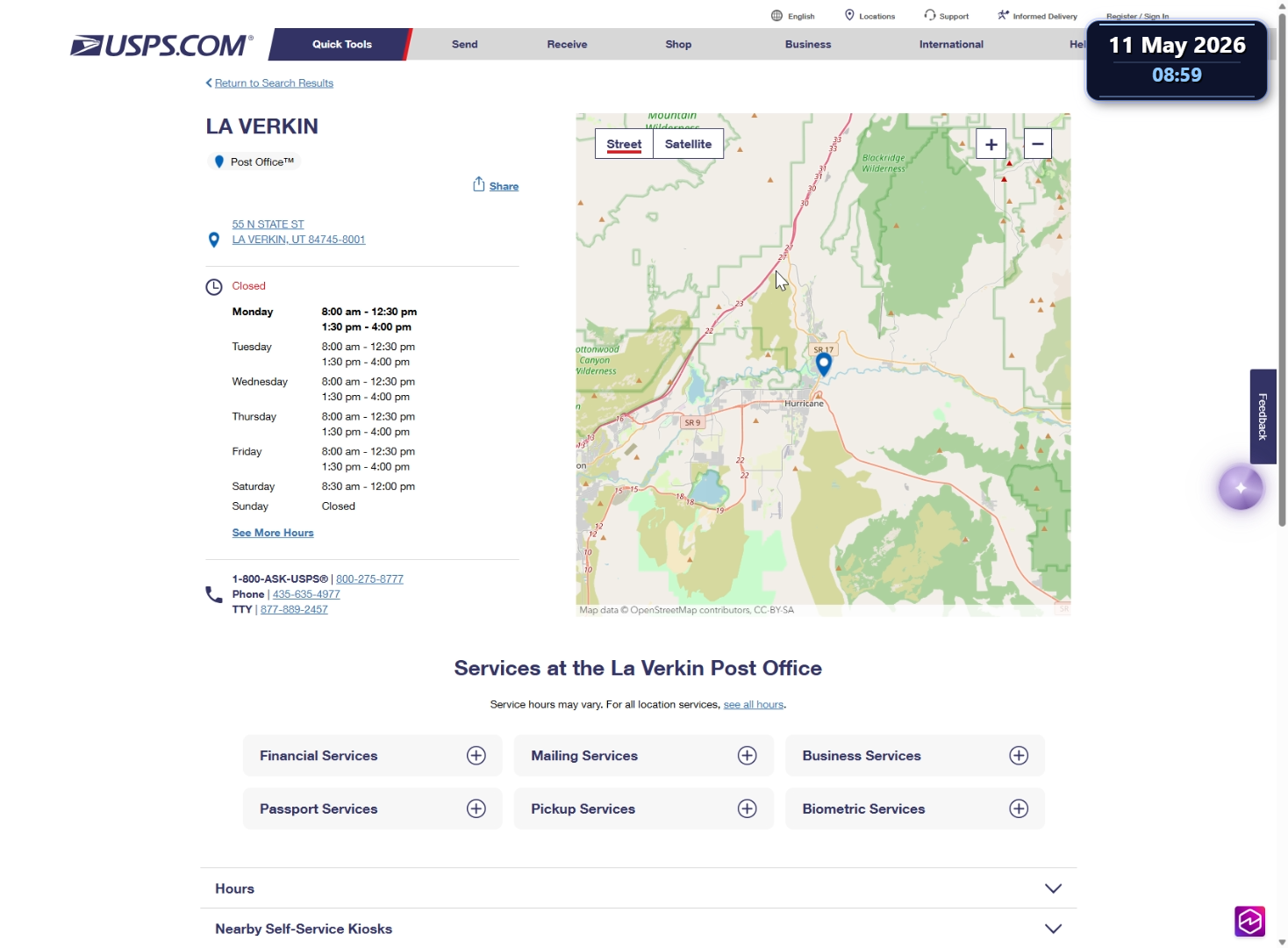
Task: Click the Support header link
Action: [x=955, y=17]
